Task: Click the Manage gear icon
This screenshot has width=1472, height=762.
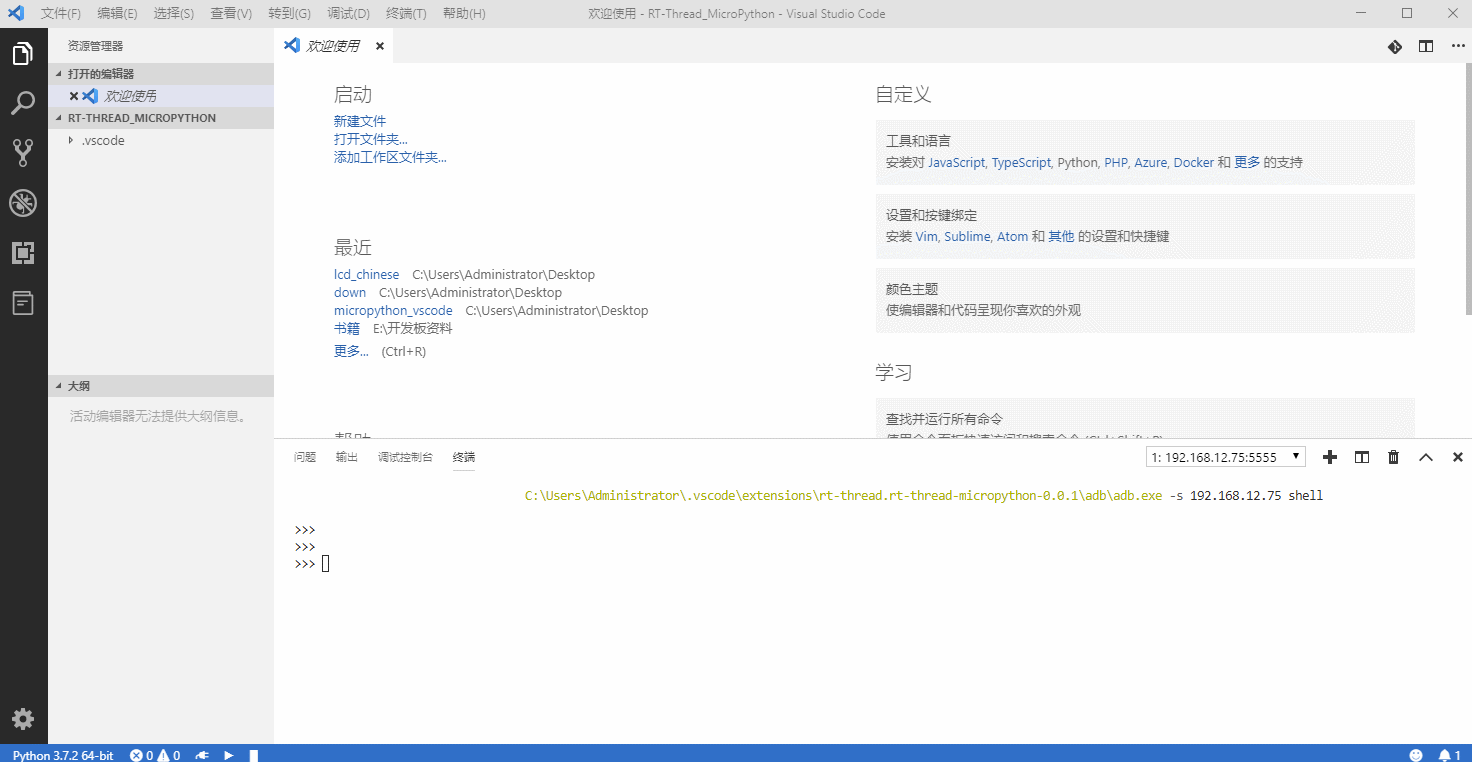Action: [23, 719]
